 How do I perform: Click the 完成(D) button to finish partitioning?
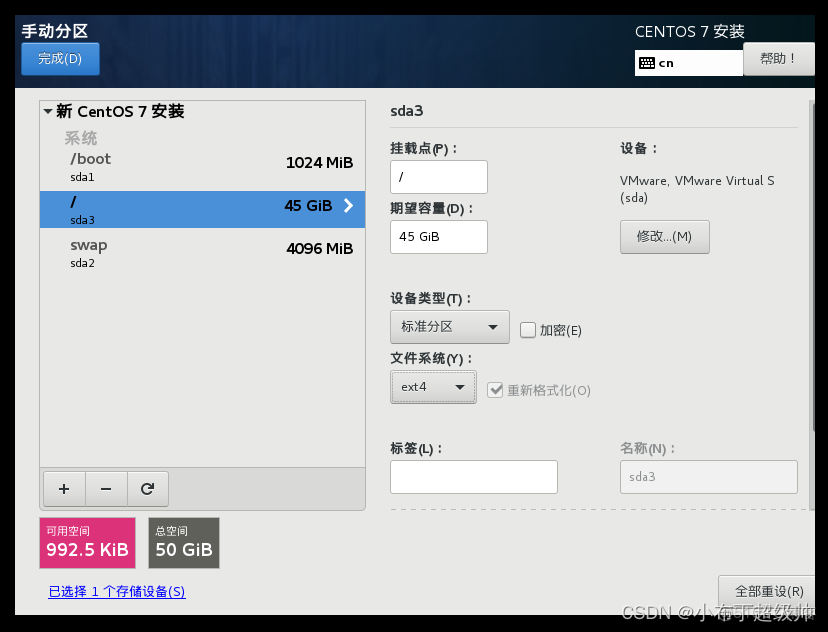pyautogui.click(x=59, y=59)
